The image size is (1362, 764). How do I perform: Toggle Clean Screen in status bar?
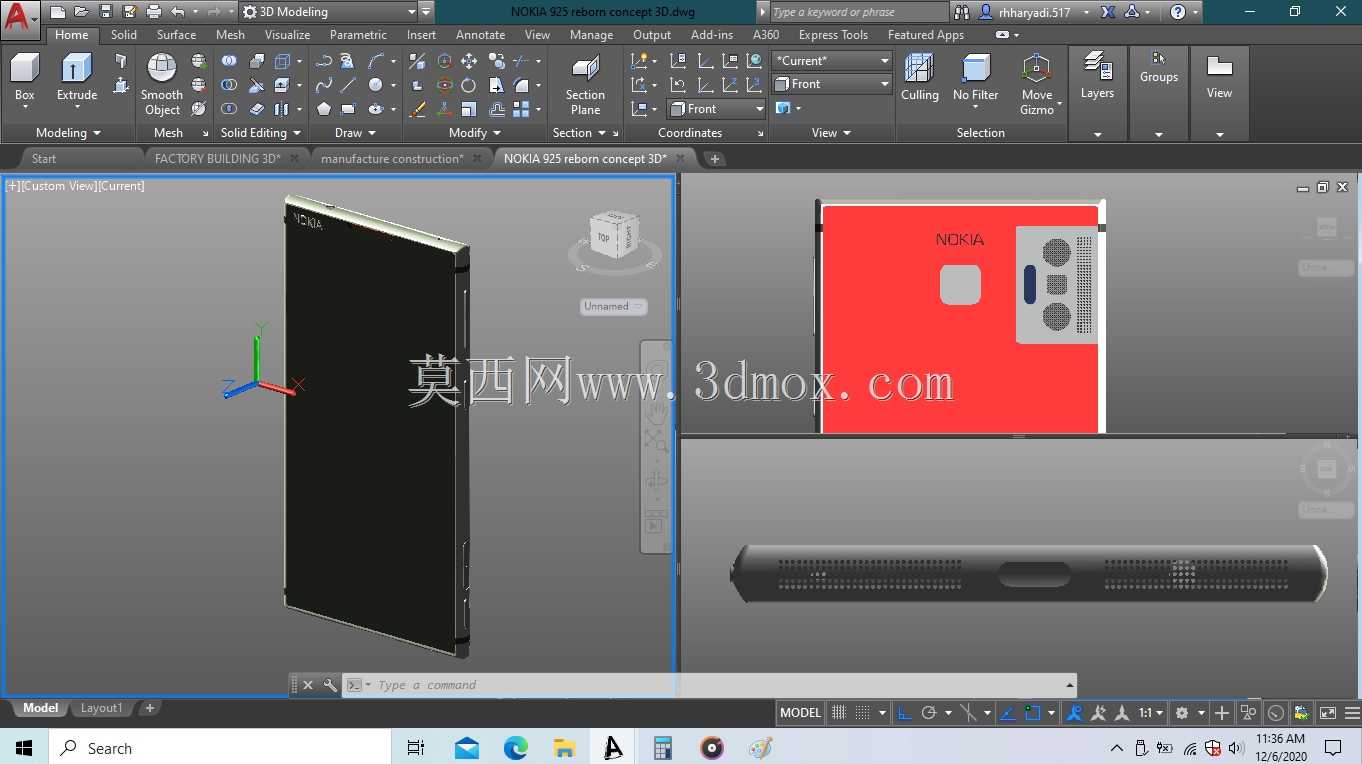pyautogui.click(x=1328, y=713)
